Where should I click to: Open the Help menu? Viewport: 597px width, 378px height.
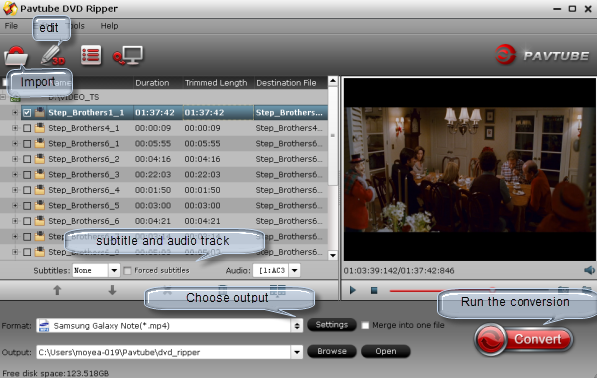109,26
